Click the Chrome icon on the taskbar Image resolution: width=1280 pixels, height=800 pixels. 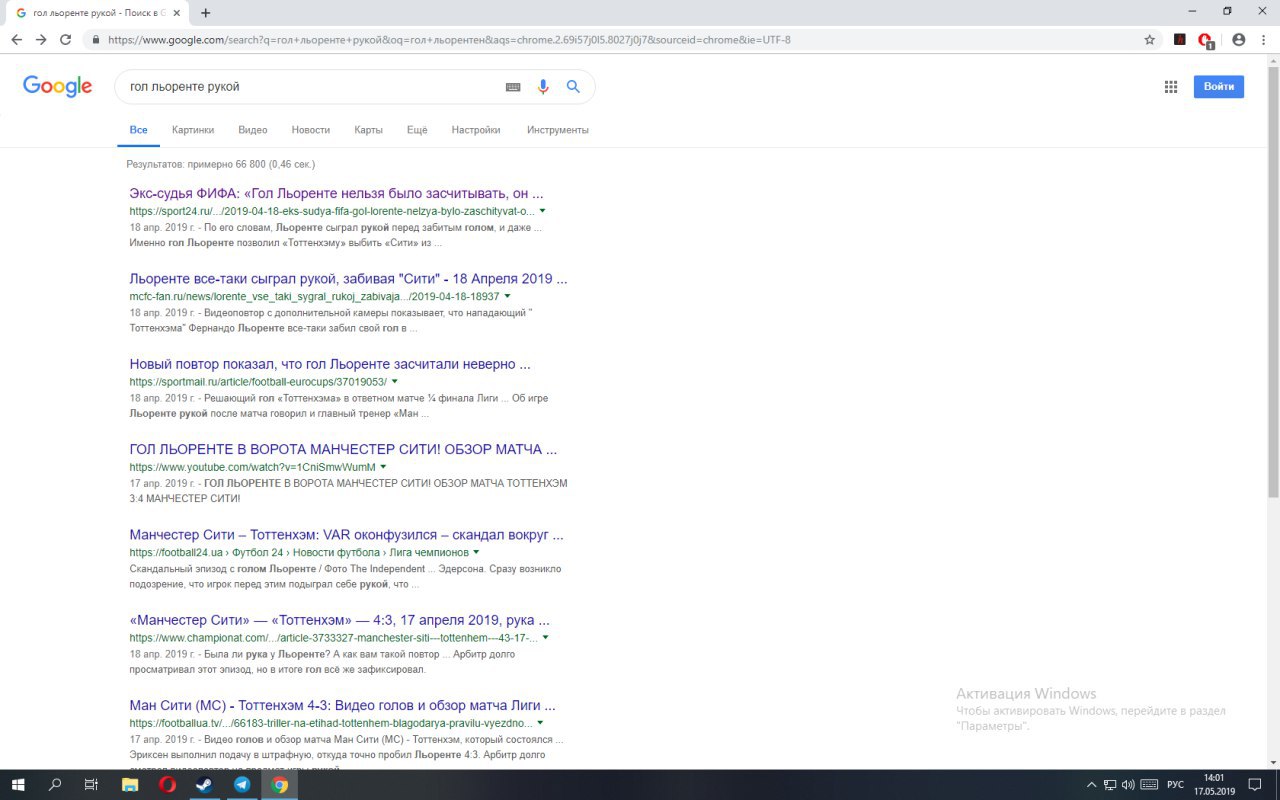[x=279, y=785]
